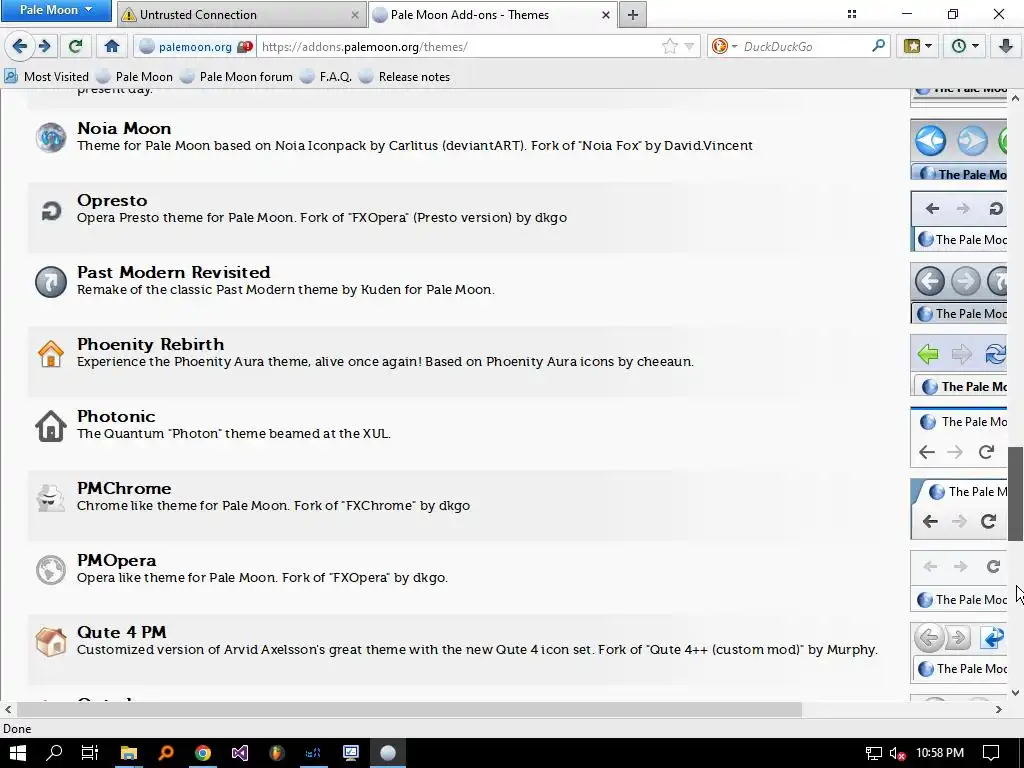The image size is (1024, 768).
Task: Open the Windows notification center
Action: click(991, 753)
